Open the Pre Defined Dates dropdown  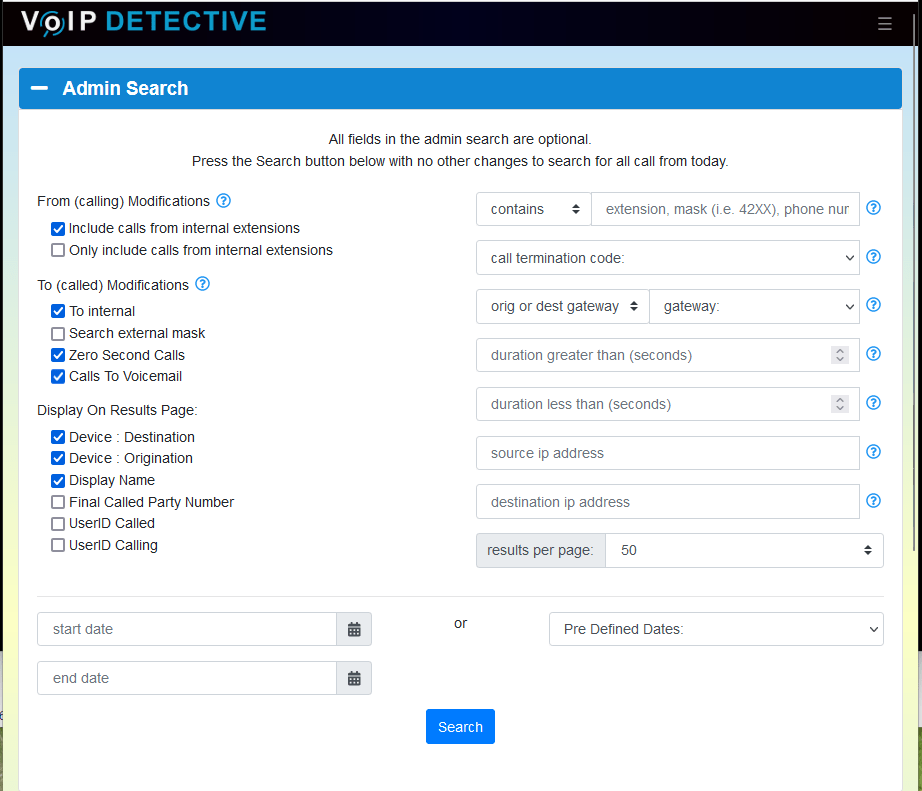[716, 629]
